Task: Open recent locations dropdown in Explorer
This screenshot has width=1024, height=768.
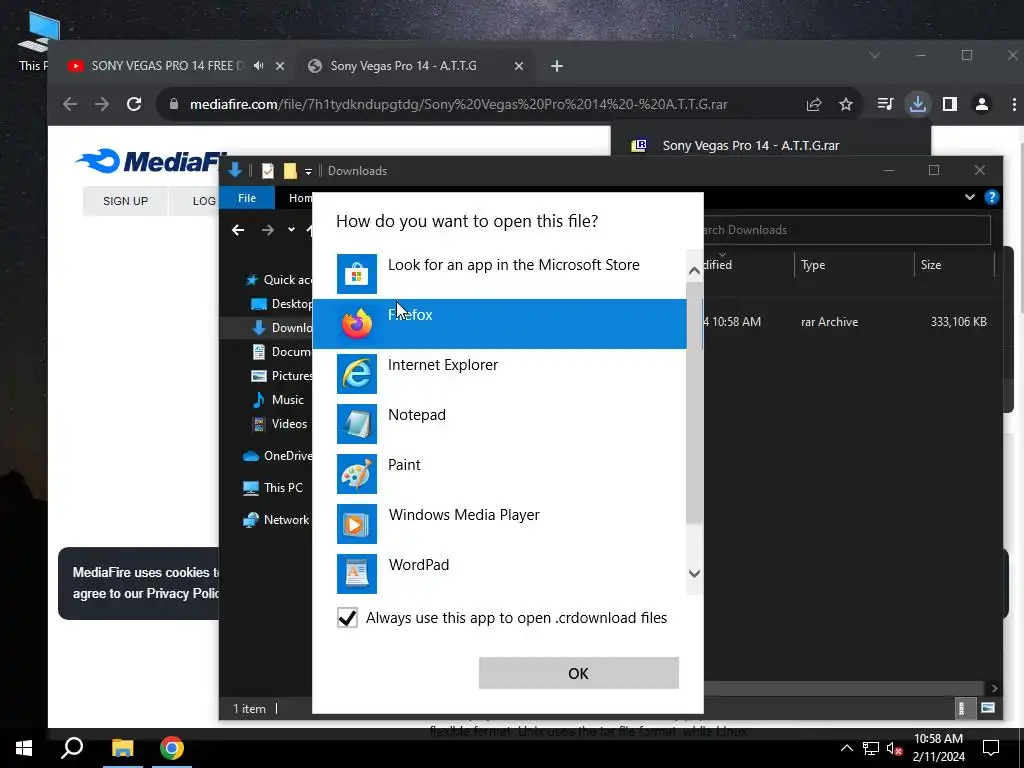Action: (291, 230)
